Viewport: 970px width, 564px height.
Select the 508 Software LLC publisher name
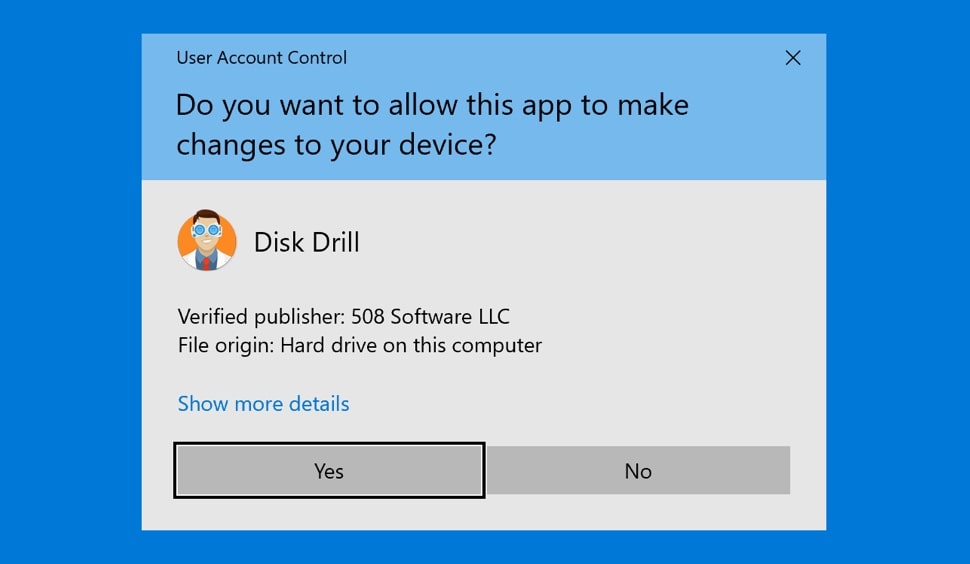(430, 317)
